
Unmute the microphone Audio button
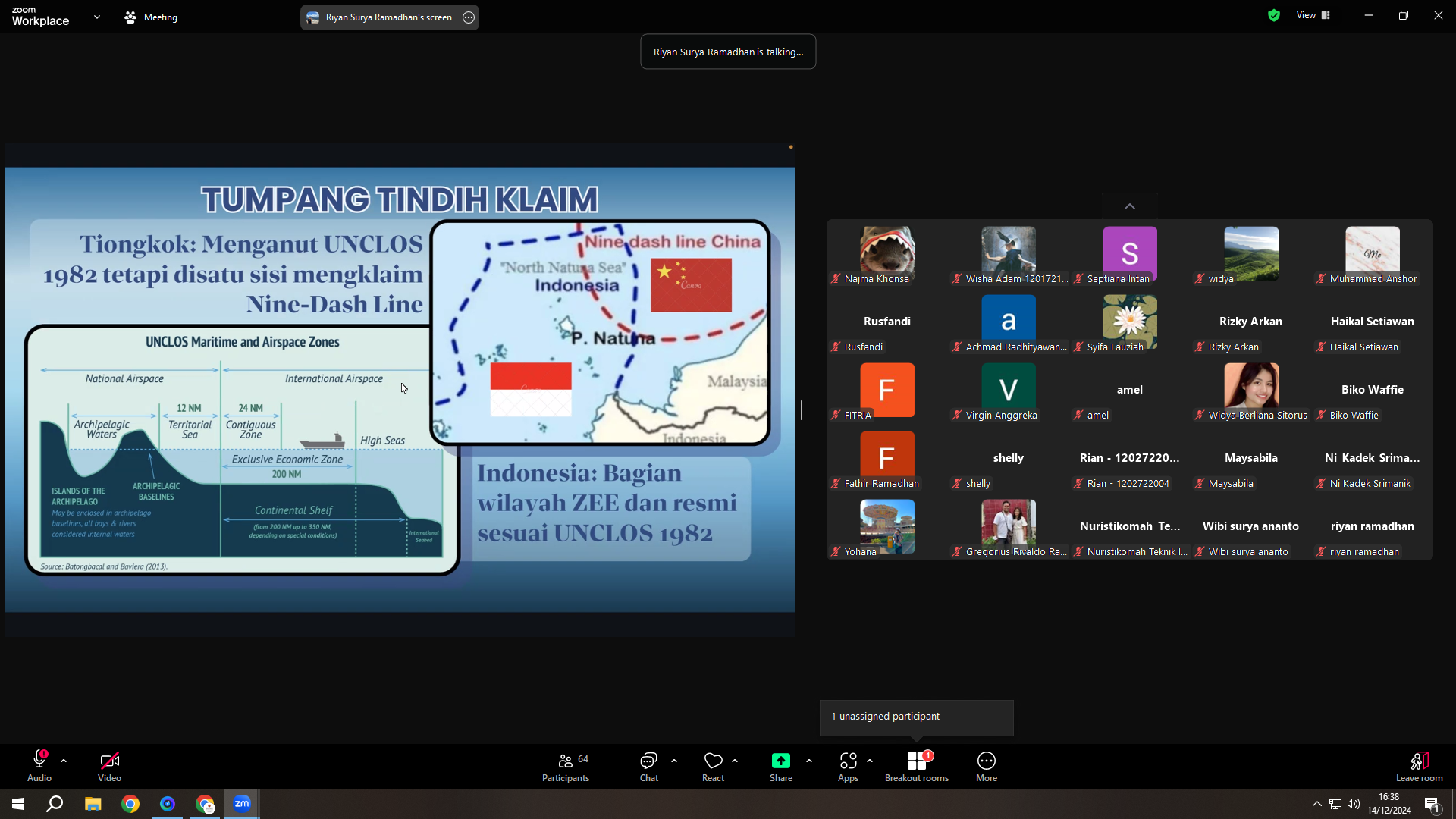point(39,766)
